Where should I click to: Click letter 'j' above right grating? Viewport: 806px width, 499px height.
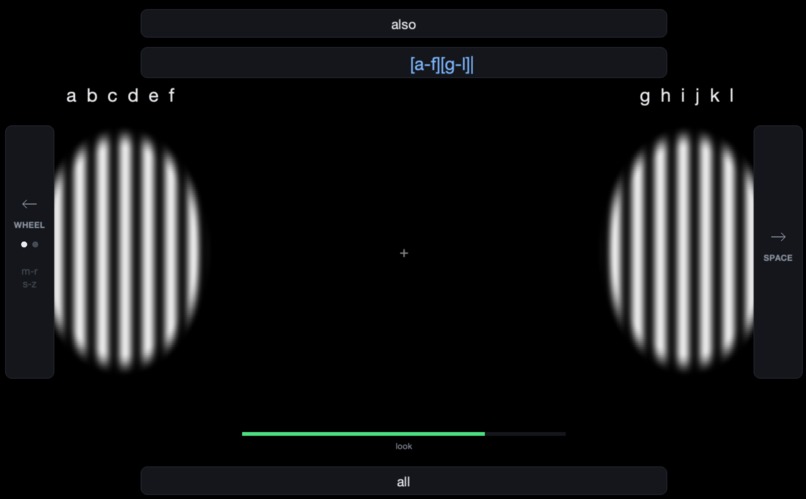coord(698,97)
